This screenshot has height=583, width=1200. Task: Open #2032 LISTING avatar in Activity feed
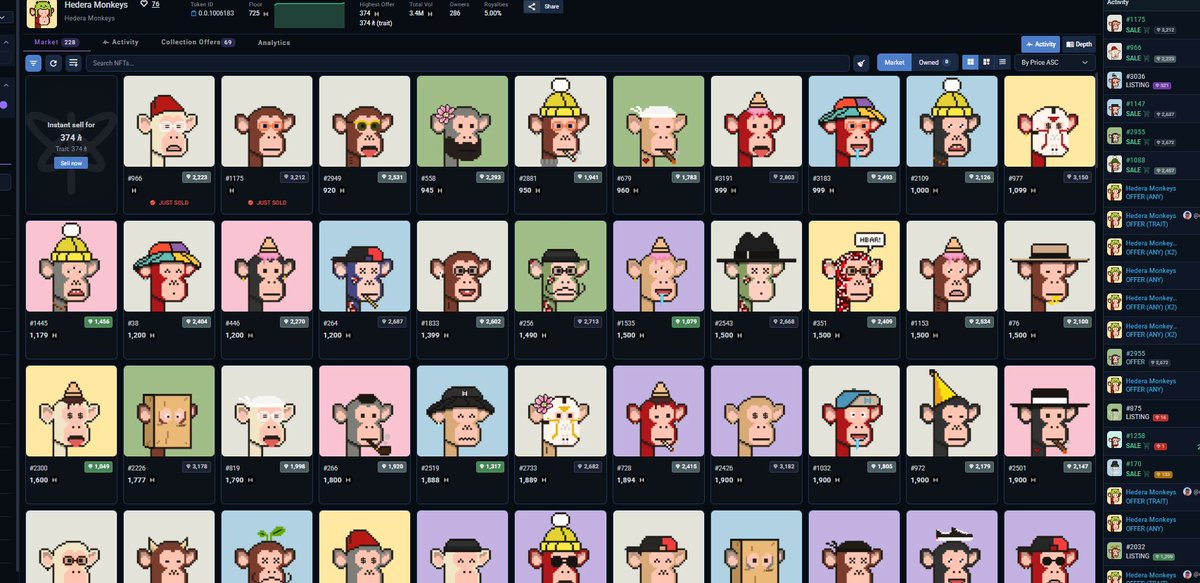[x=1113, y=551]
